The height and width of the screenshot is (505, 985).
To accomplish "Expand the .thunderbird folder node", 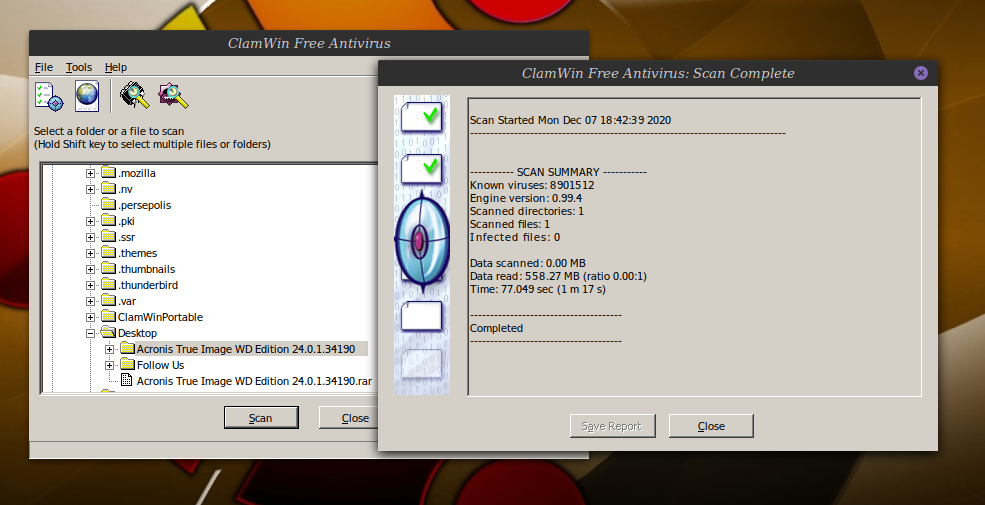I will coord(90,285).
